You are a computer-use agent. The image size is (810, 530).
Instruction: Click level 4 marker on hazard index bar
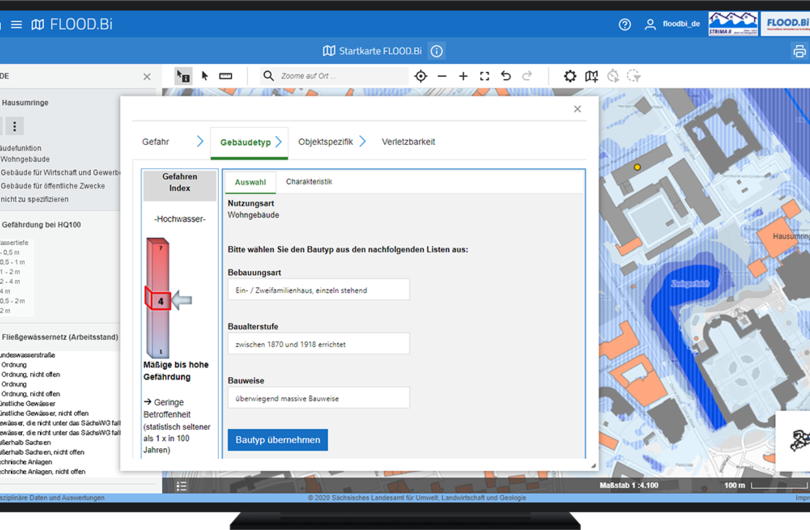(x=160, y=300)
